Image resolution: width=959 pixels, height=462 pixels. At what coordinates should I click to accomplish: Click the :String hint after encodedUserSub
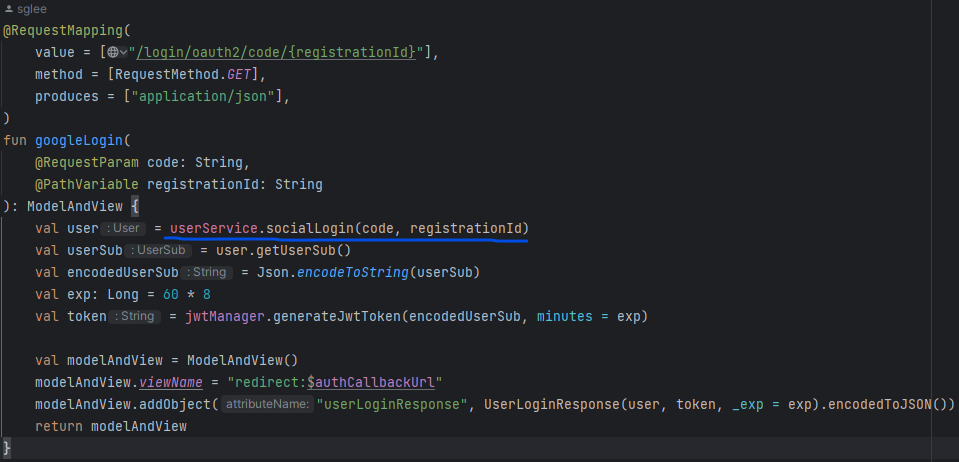206,272
